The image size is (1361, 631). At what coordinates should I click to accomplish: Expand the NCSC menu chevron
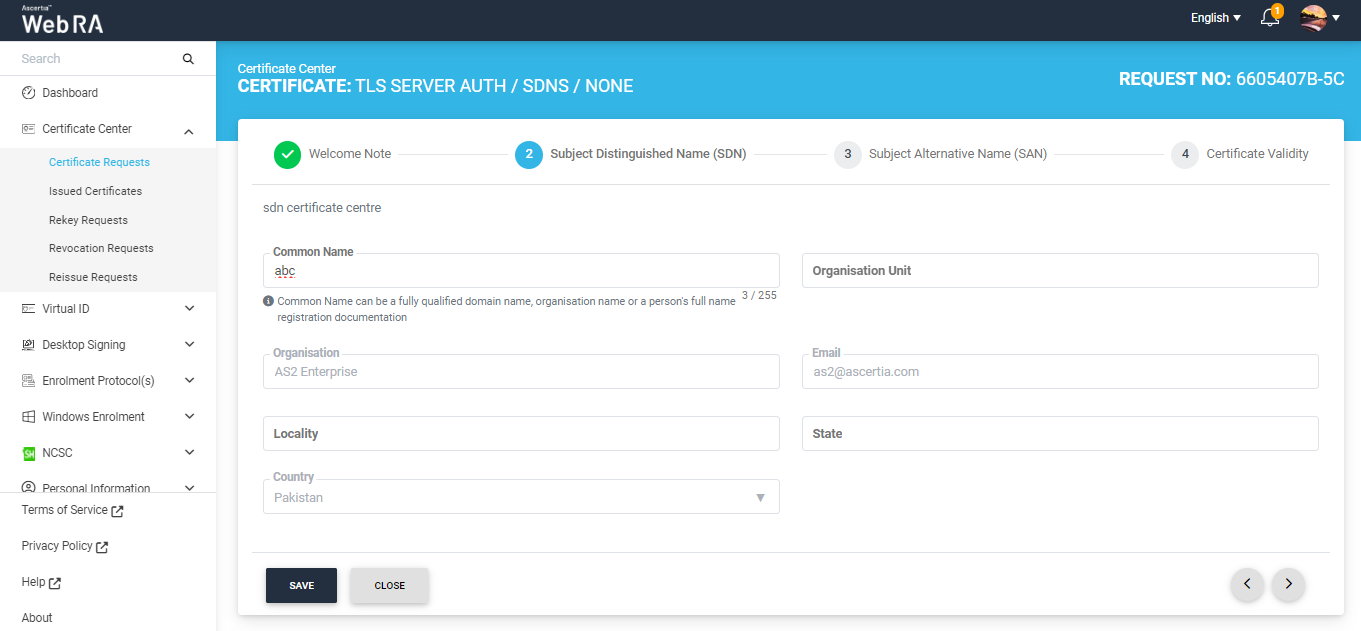point(189,453)
